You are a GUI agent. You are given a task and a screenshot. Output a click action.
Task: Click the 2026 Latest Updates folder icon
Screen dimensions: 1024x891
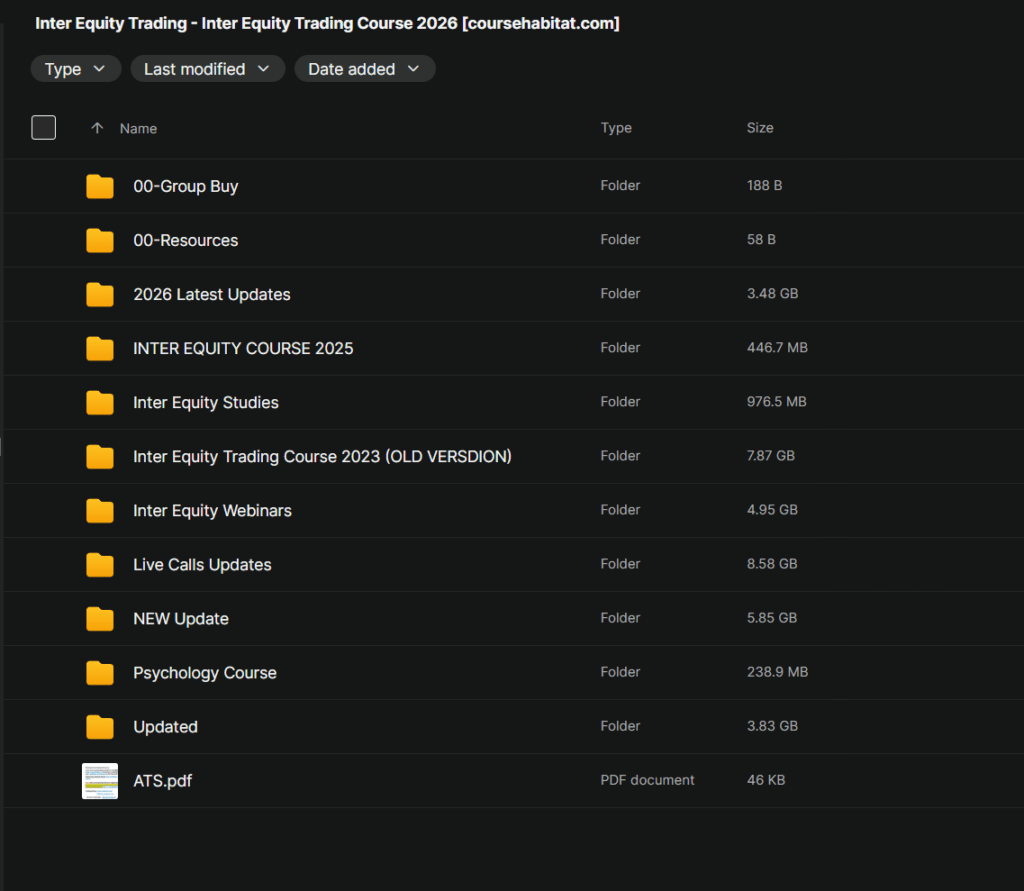coord(99,295)
